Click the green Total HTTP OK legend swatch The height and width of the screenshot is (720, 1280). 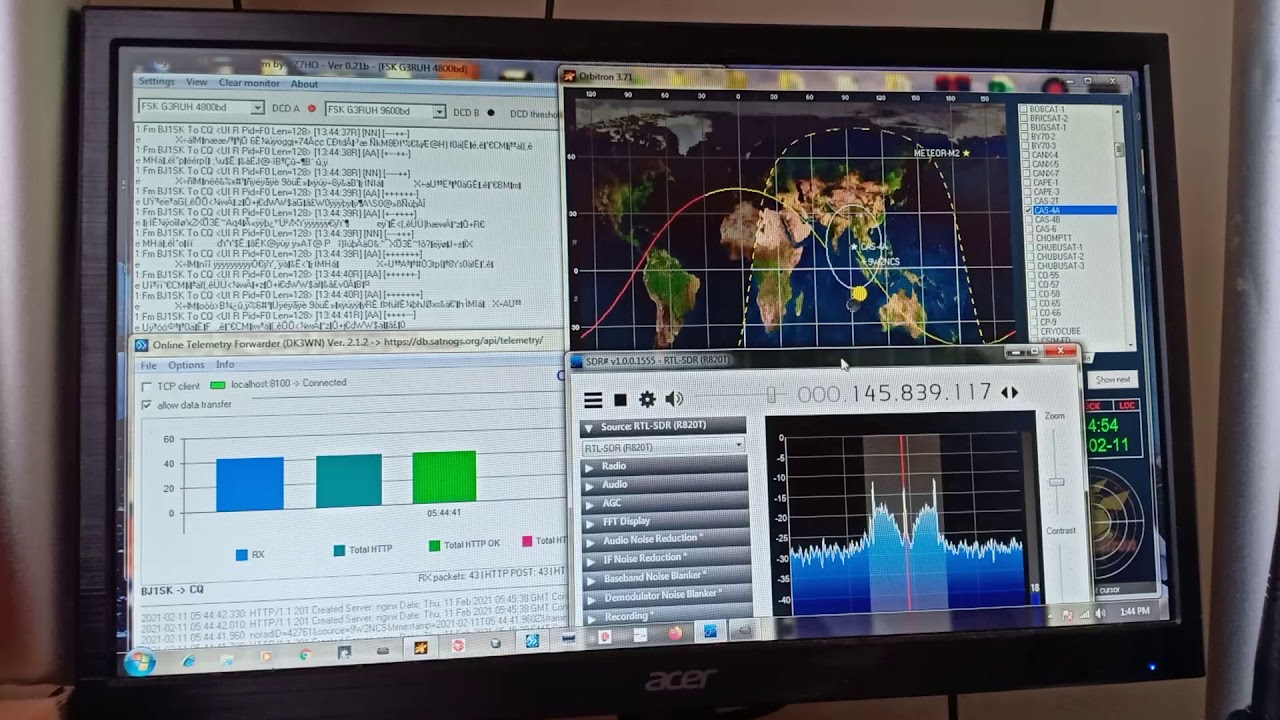click(x=434, y=546)
